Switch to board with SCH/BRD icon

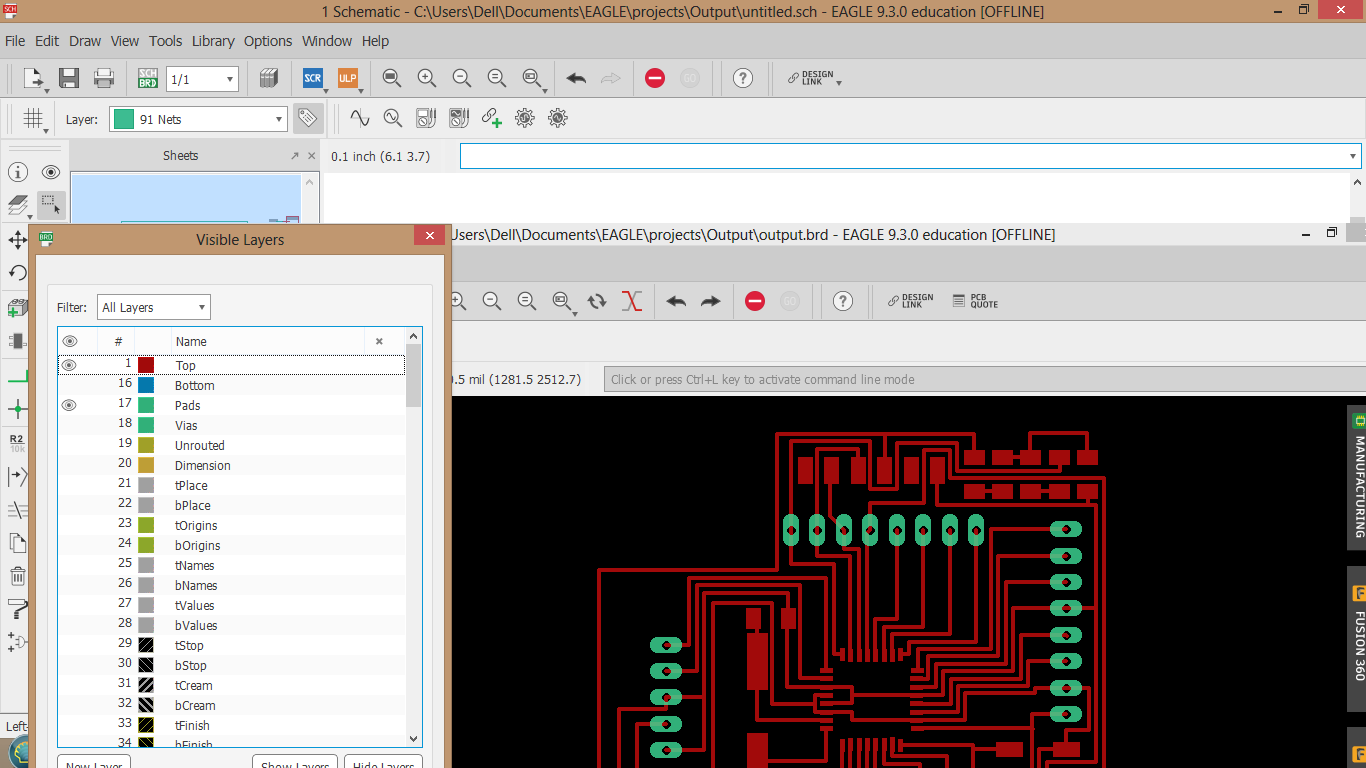(148, 78)
